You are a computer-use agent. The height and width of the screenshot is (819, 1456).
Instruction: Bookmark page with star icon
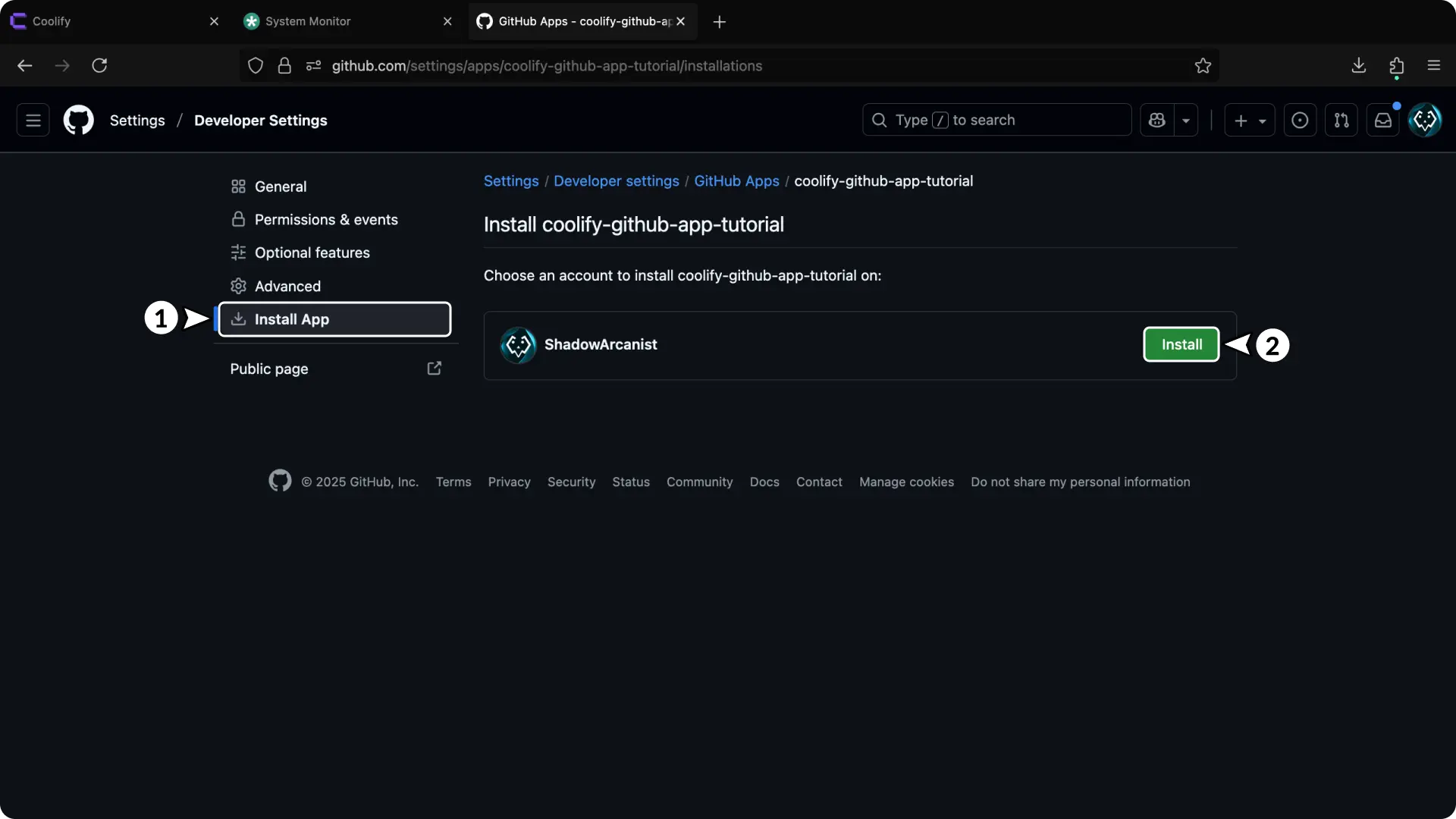pos(1203,66)
